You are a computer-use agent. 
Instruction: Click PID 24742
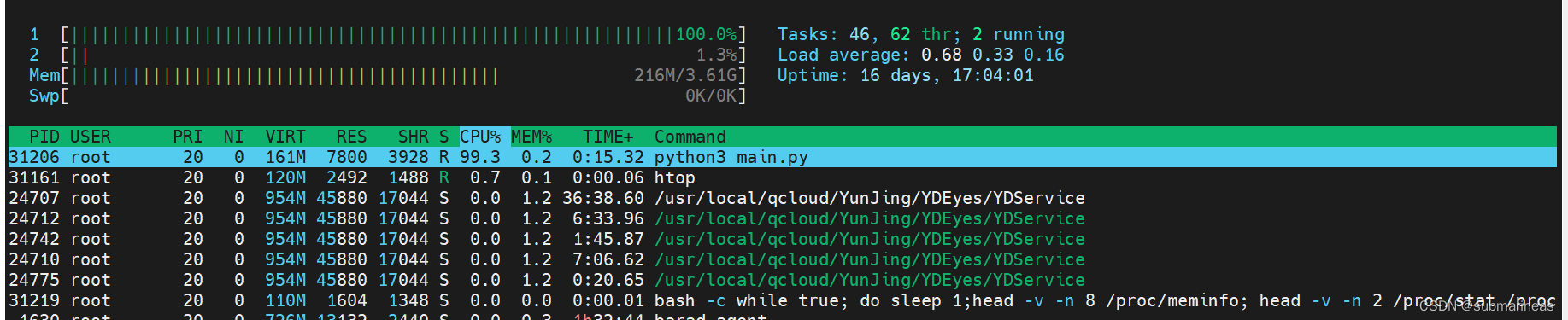click(x=34, y=239)
